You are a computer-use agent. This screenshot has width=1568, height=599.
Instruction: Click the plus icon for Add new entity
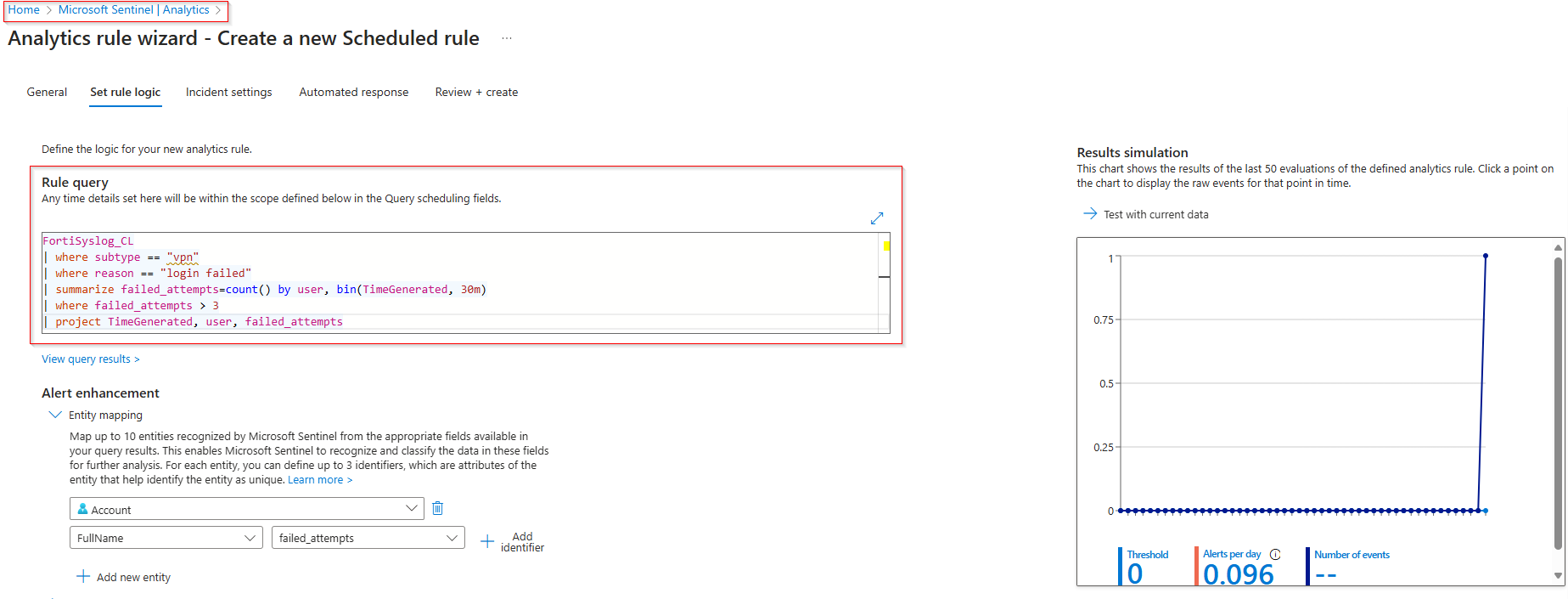(x=83, y=577)
